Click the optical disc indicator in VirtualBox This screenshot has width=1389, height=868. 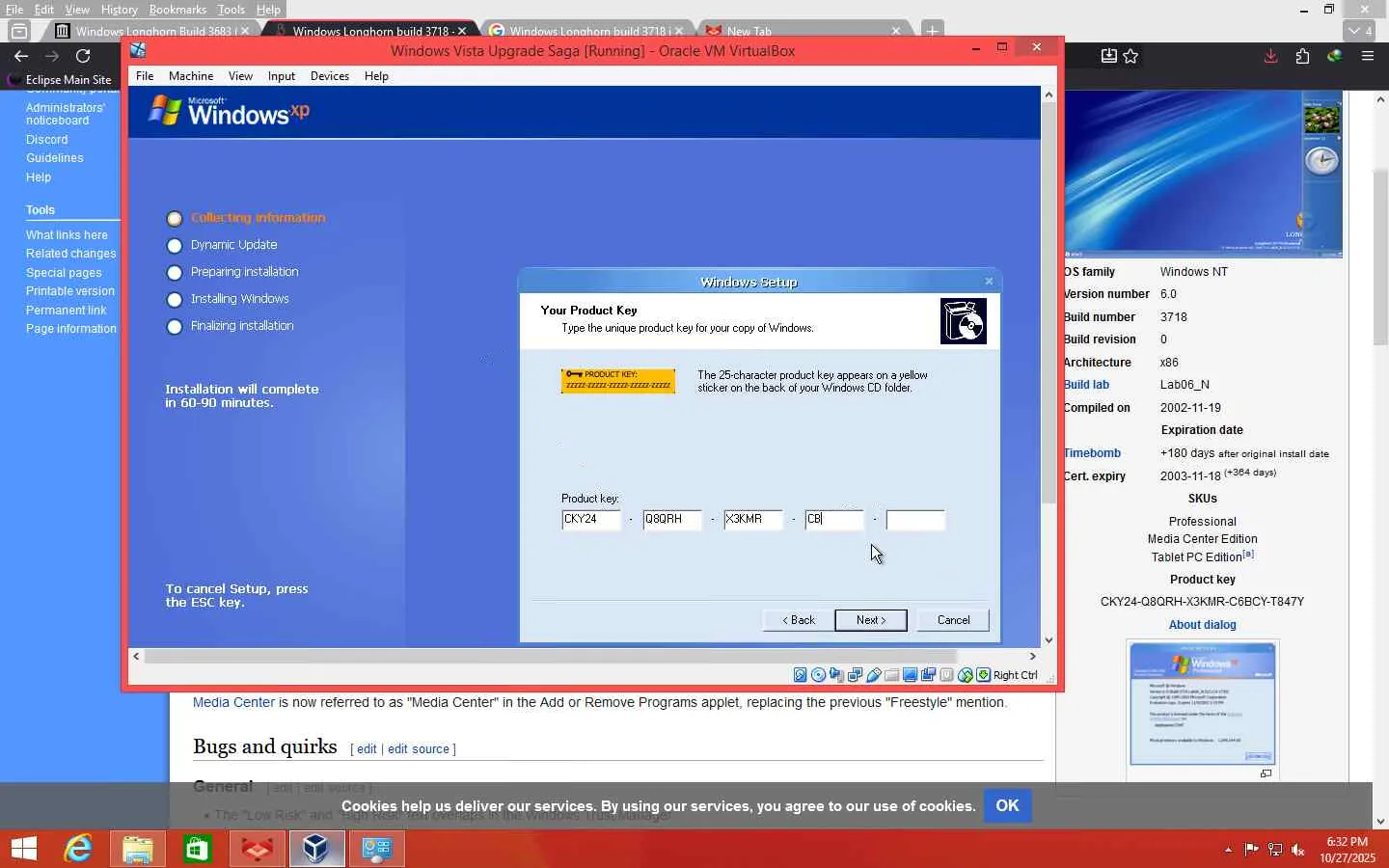[819, 675]
